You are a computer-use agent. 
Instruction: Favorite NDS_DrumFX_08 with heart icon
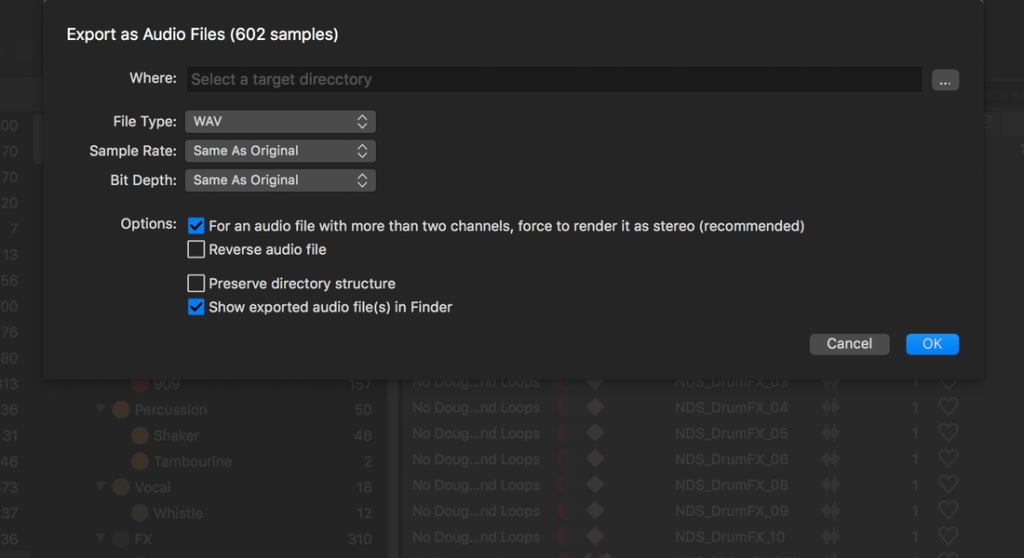tap(948, 485)
